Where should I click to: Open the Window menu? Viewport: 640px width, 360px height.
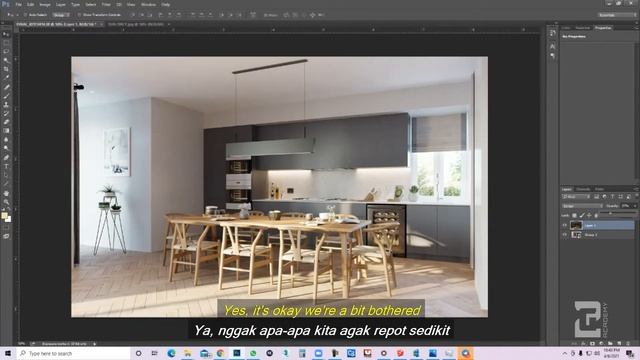click(x=148, y=4)
